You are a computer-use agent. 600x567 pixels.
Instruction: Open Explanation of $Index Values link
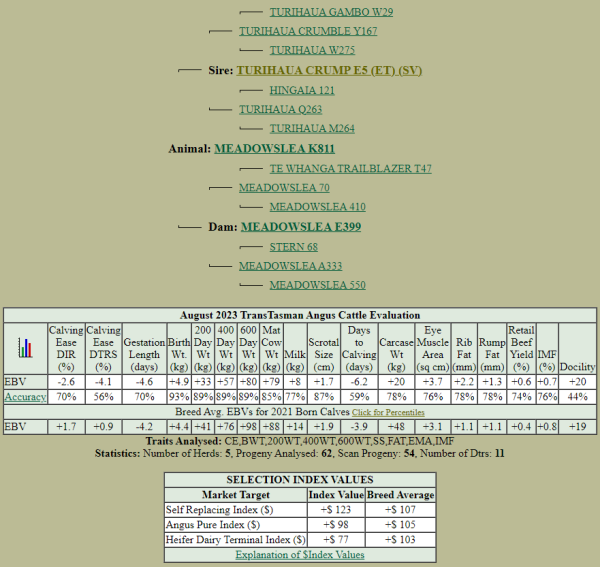point(300,555)
